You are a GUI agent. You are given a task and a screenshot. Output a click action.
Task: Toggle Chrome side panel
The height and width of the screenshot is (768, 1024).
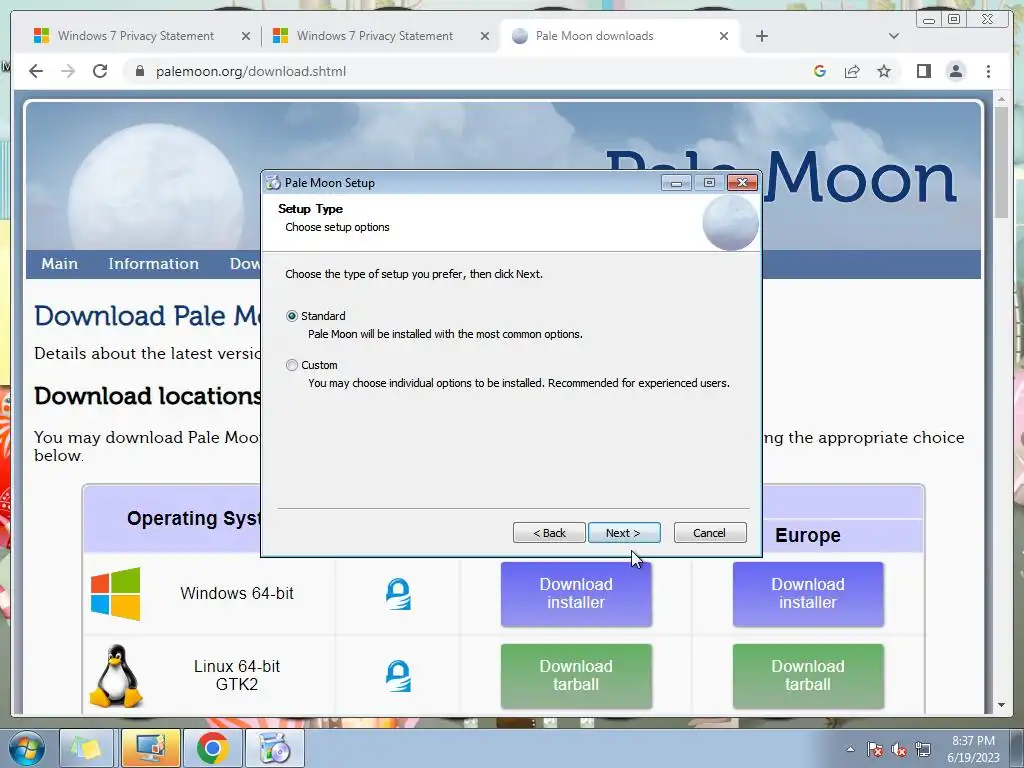click(x=923, y=71)
